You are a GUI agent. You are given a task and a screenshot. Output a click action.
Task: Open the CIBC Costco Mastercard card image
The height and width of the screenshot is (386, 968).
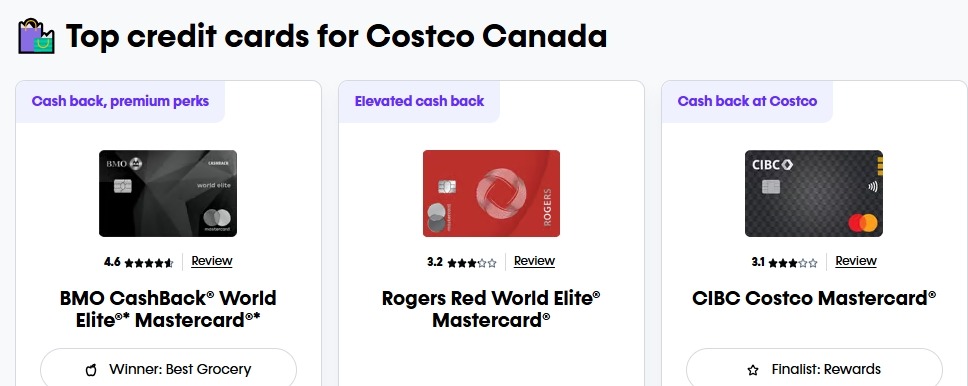coord(814,193)
